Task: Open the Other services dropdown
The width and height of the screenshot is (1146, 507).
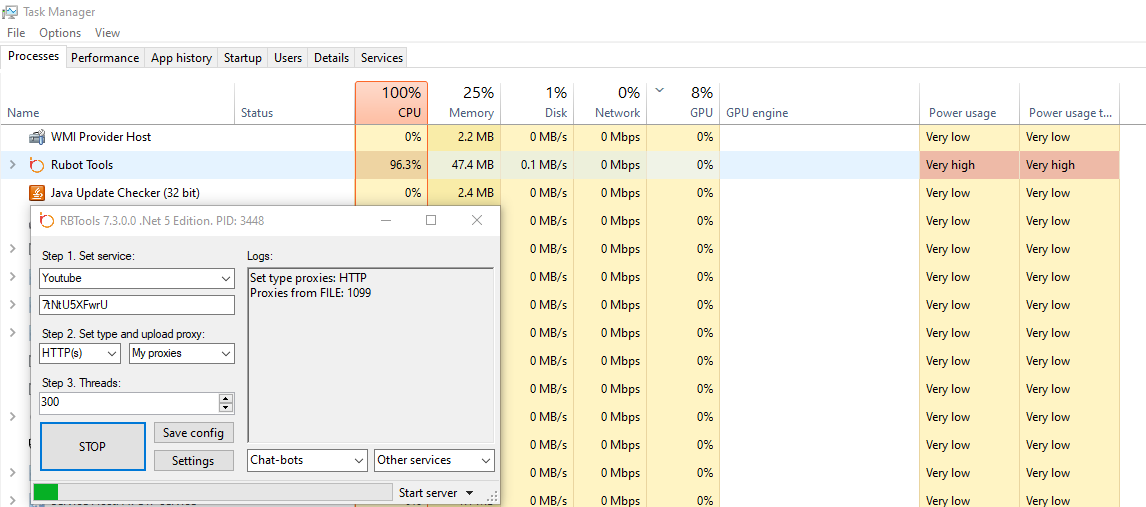Action: (486, 460)
